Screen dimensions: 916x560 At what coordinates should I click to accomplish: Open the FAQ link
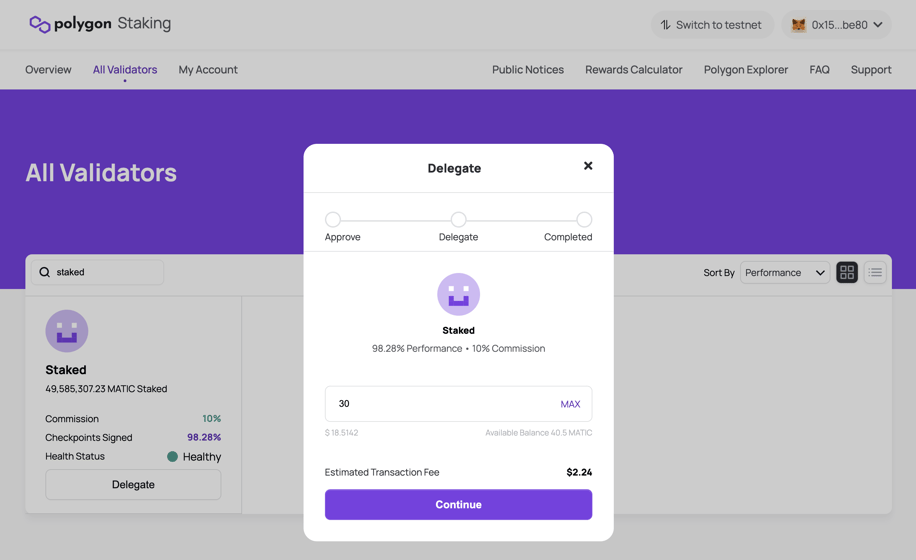819,69
